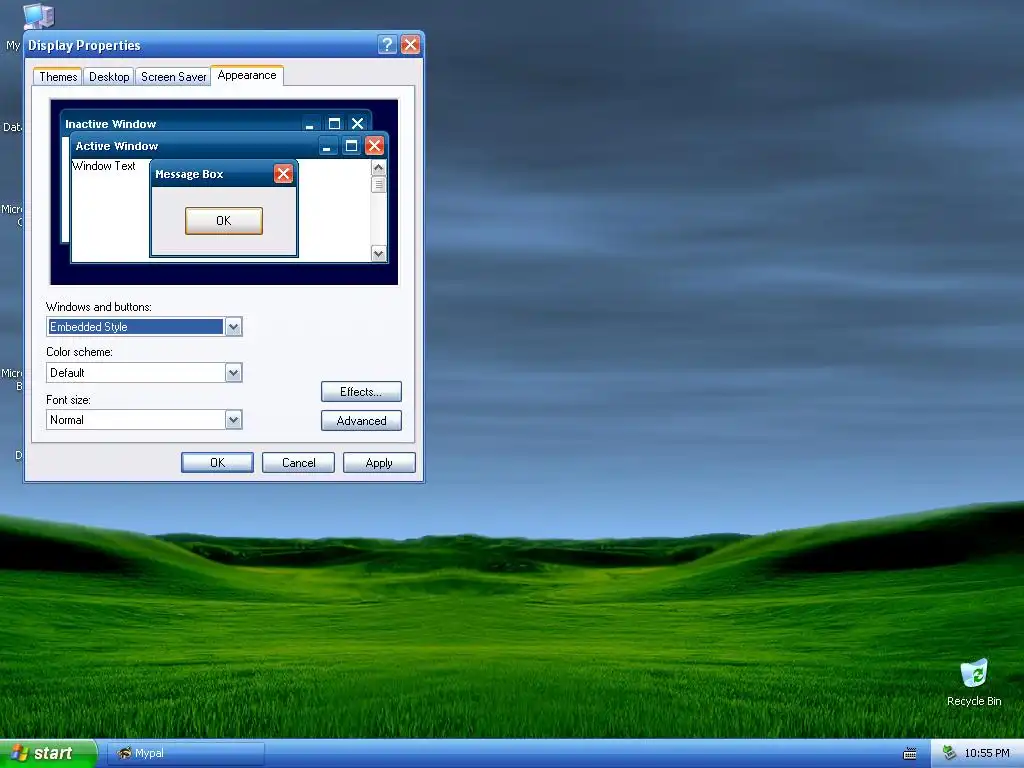Click the Inactive Window preview maximize icon
Image resolution: width=1024 pixels, height=768 pixels.
click(334, 123)
